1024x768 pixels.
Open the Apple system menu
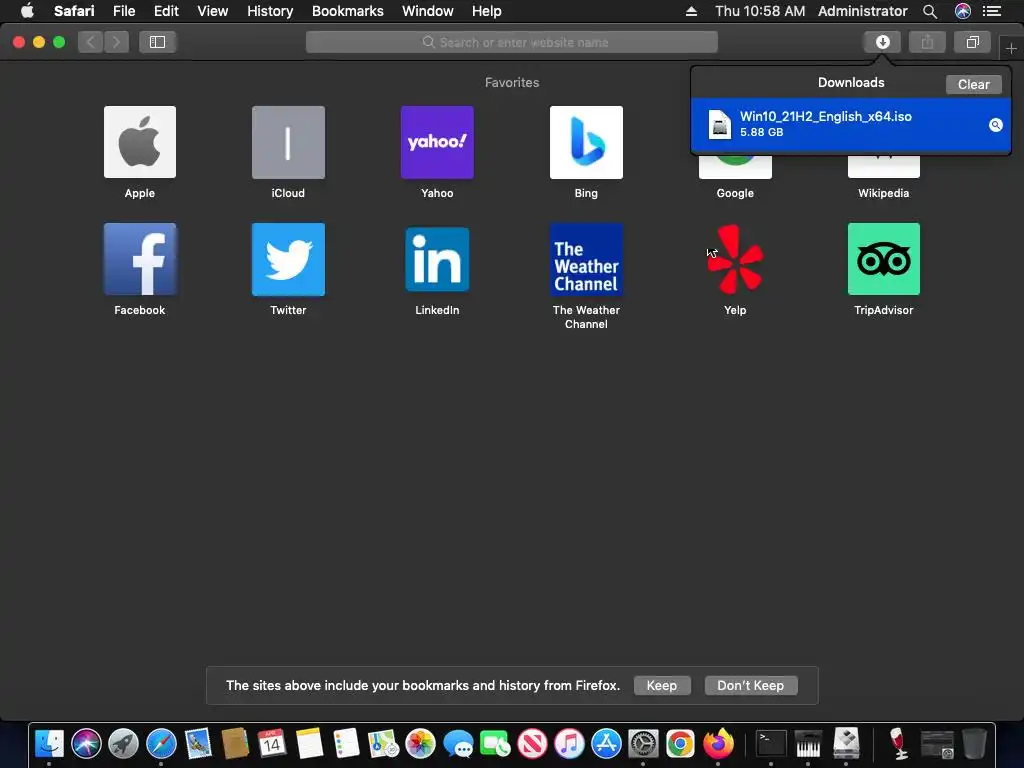click(x=27, y=11)
